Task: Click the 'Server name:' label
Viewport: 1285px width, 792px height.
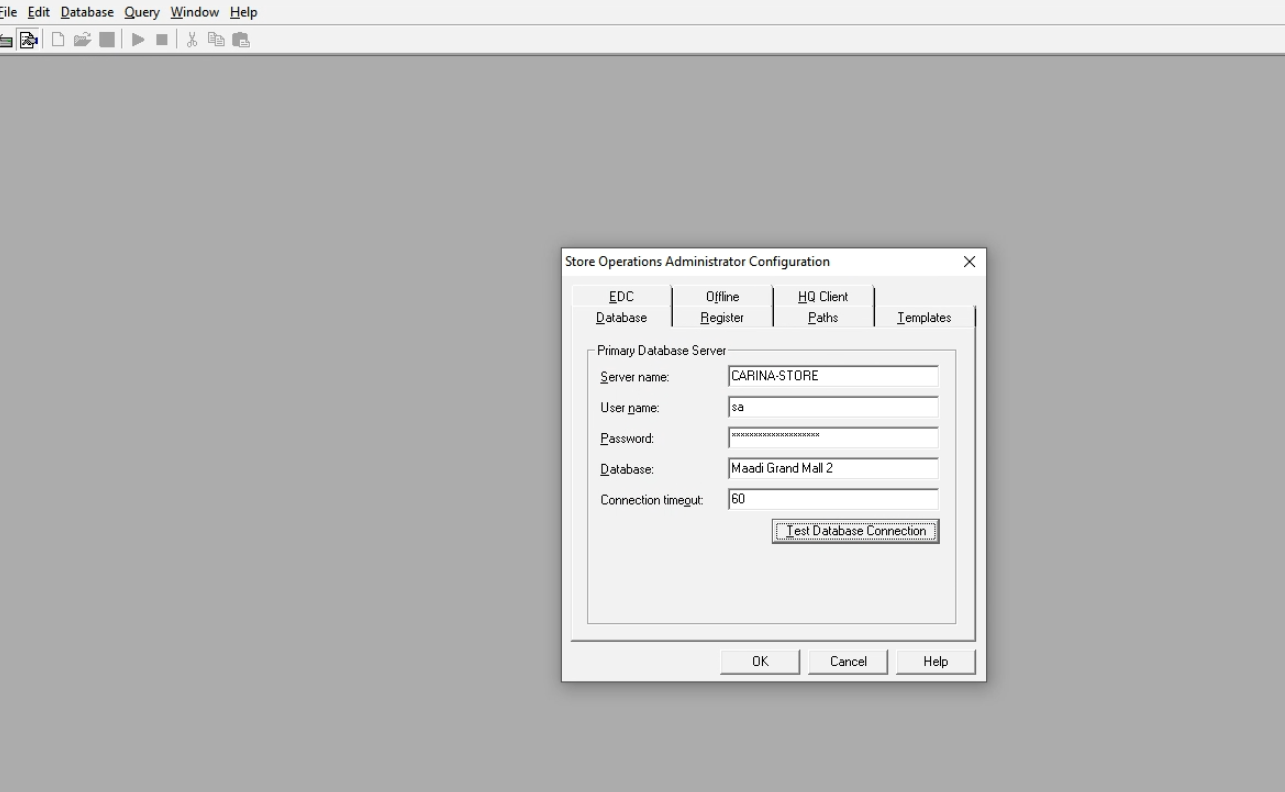Action: [634, 378]
